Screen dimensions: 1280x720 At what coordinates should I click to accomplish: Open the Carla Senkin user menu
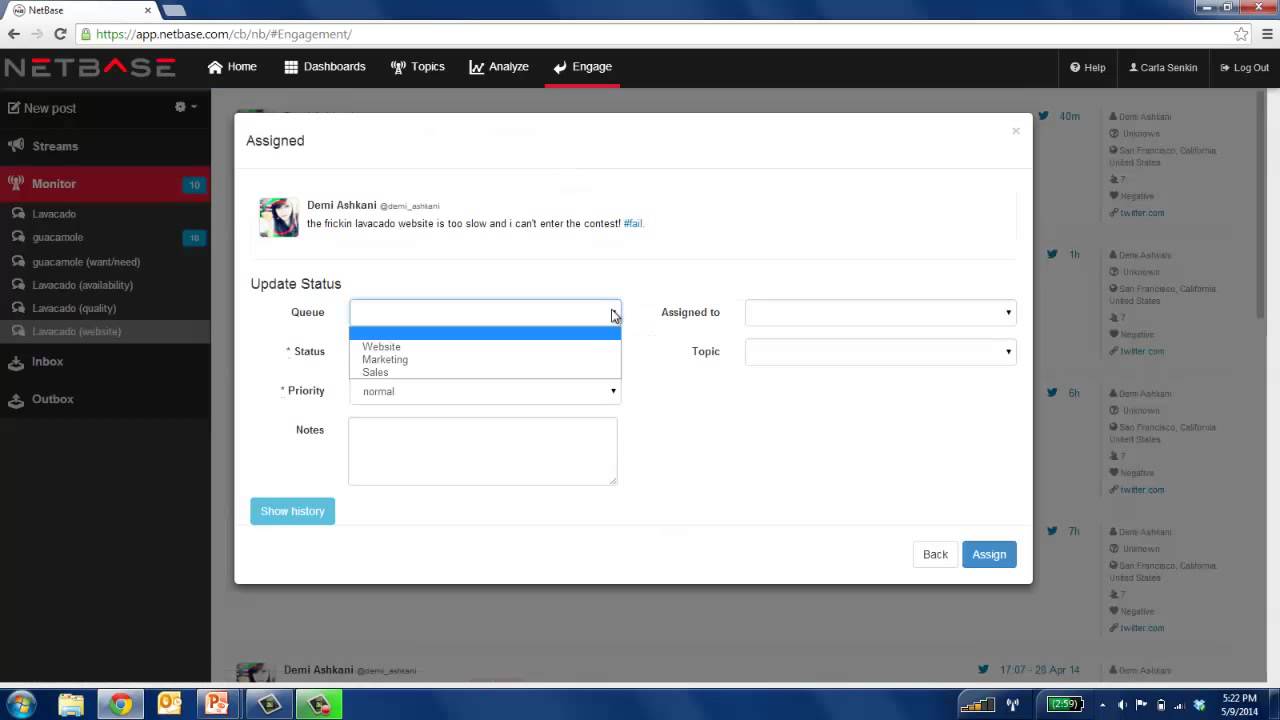coord(1163,68)
